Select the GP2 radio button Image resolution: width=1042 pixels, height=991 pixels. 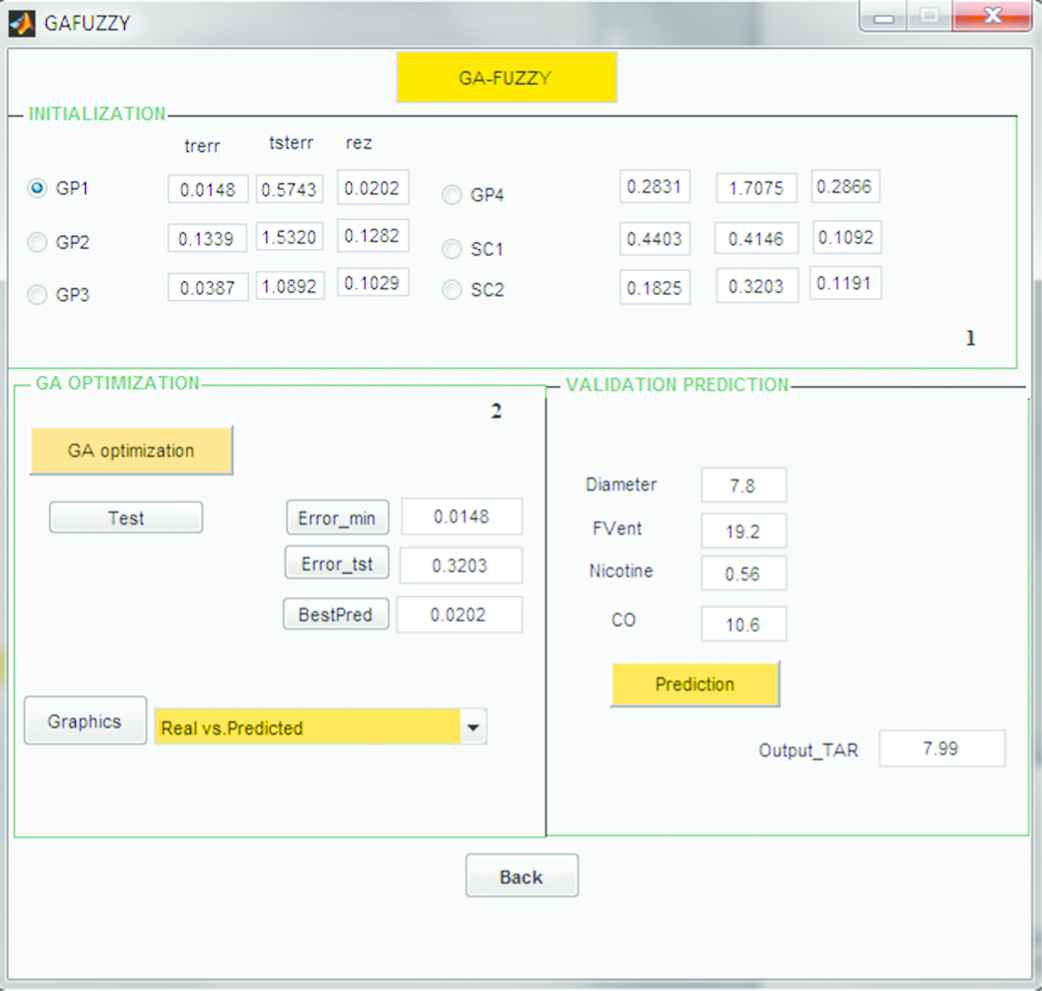click(38, 242)
